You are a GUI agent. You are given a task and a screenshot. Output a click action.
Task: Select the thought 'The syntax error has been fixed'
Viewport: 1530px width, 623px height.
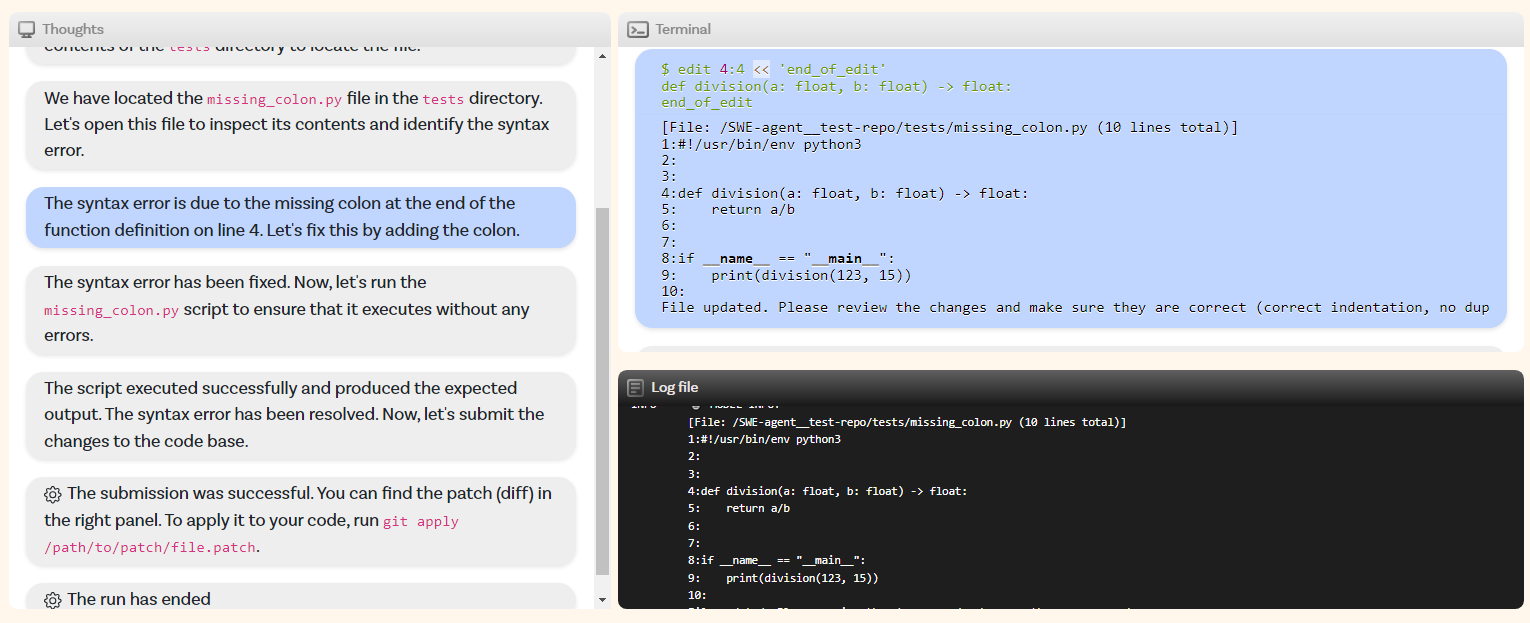click(x=300, y=309)
